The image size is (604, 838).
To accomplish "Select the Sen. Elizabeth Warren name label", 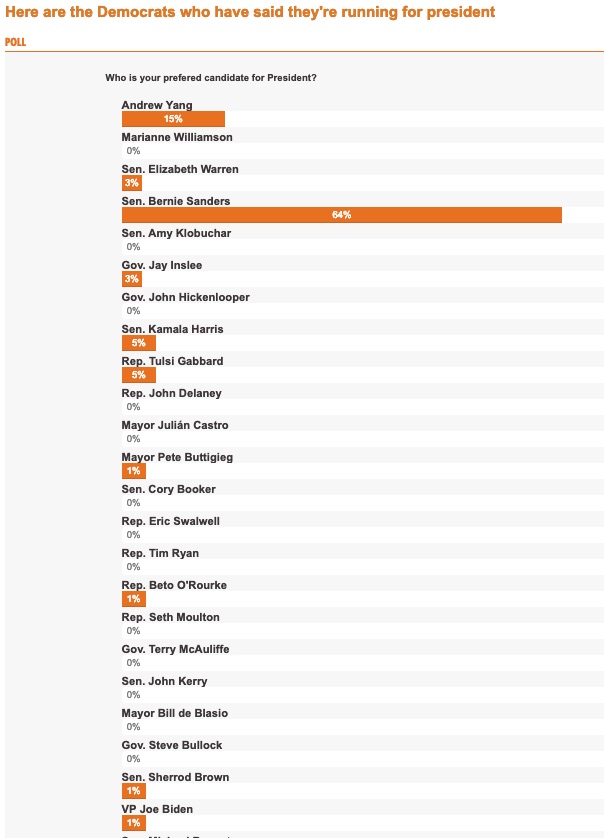I will [x=180, y=169].
